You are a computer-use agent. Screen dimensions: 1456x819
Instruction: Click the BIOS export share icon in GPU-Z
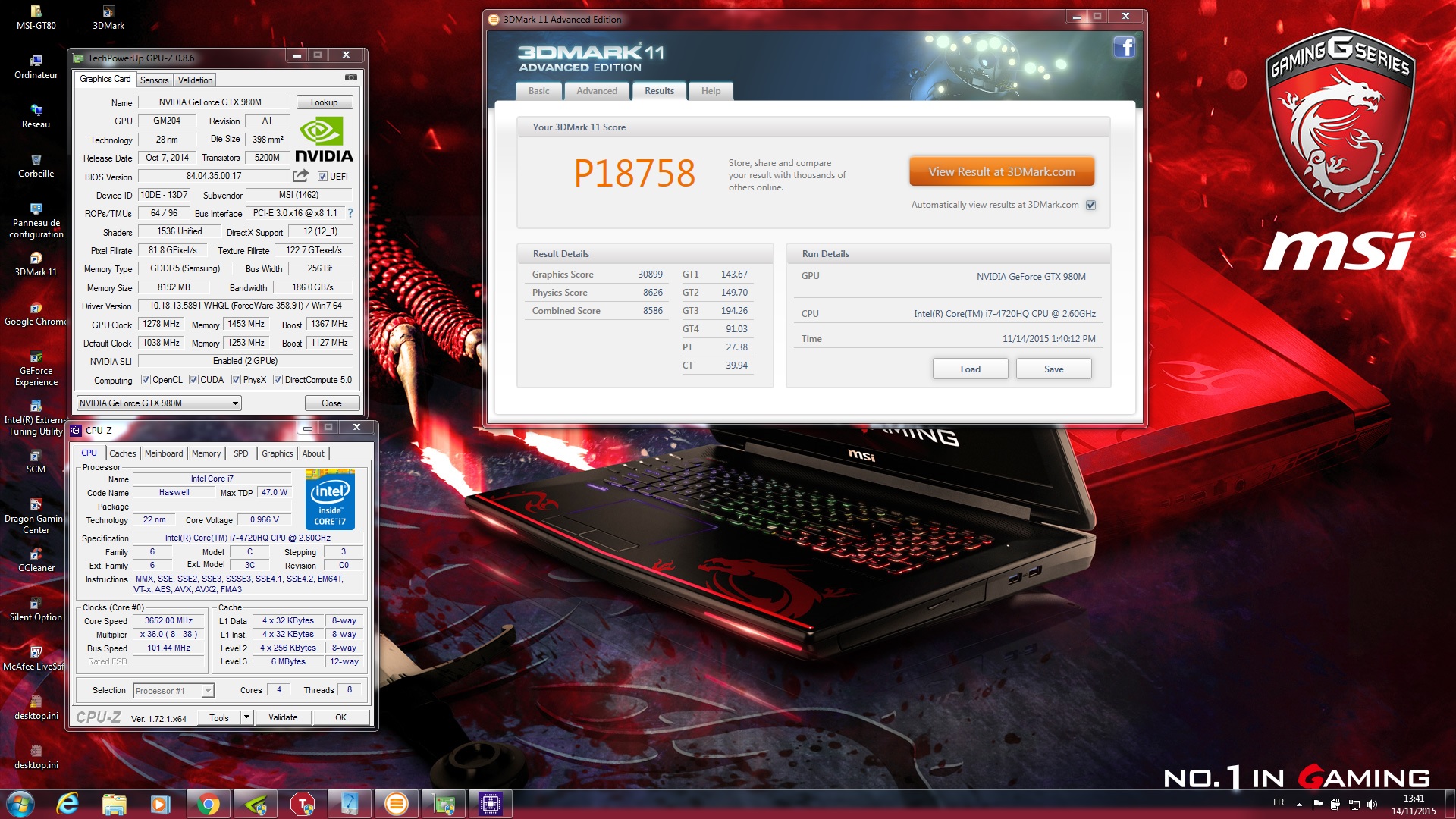coord(300,176)
